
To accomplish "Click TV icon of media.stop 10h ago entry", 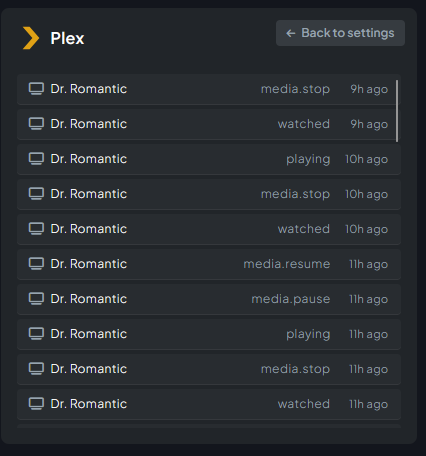I will 36,194.
